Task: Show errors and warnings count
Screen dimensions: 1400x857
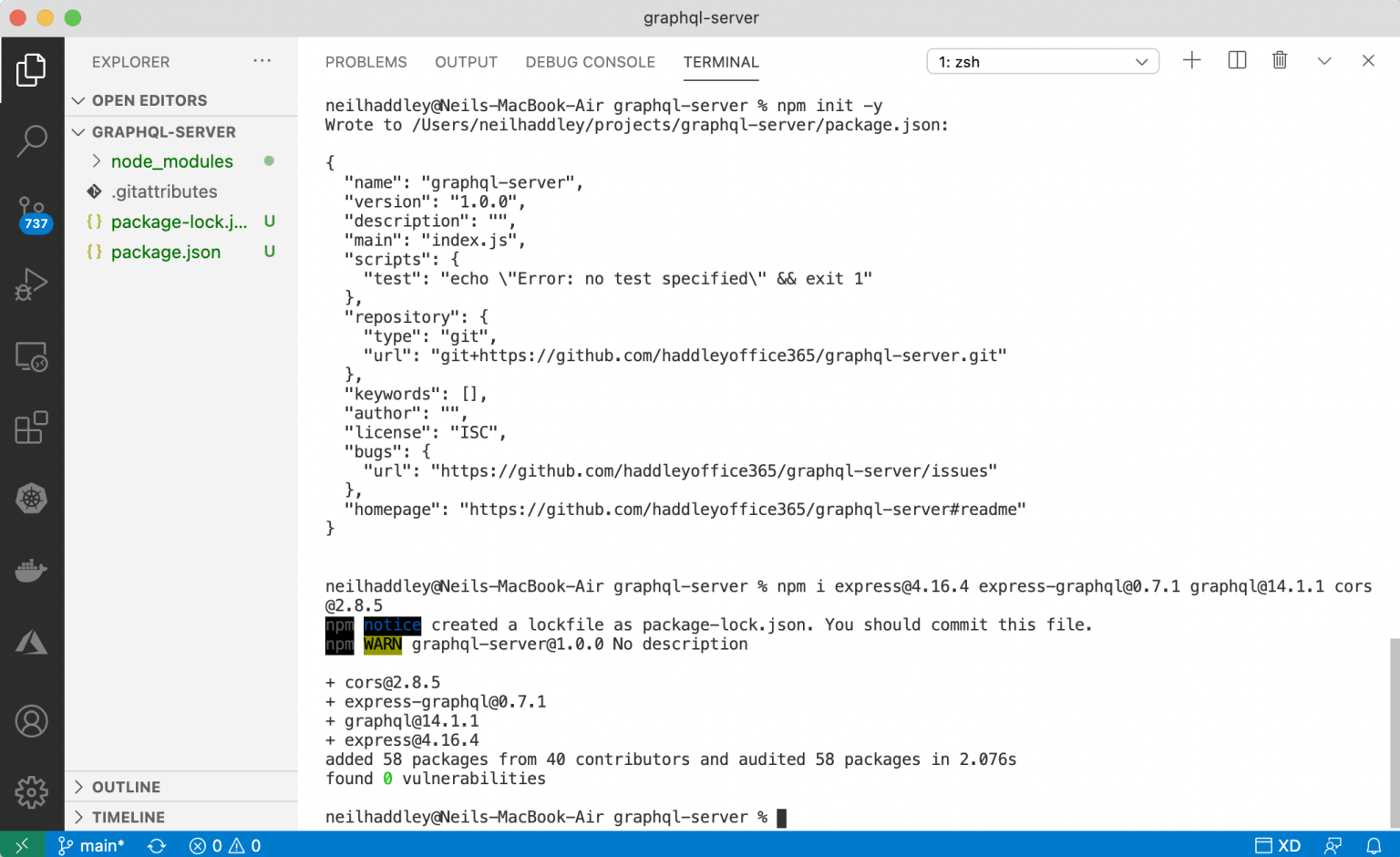Action: (225, 845)
